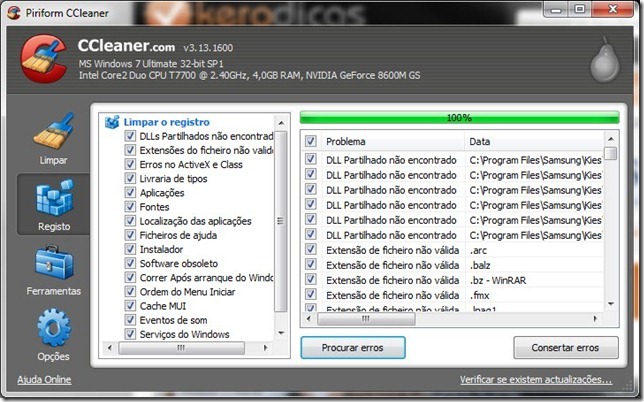Click the Piriform pear icon
Viewport: 644px width, 402px height.
click(x=605, y=60)
